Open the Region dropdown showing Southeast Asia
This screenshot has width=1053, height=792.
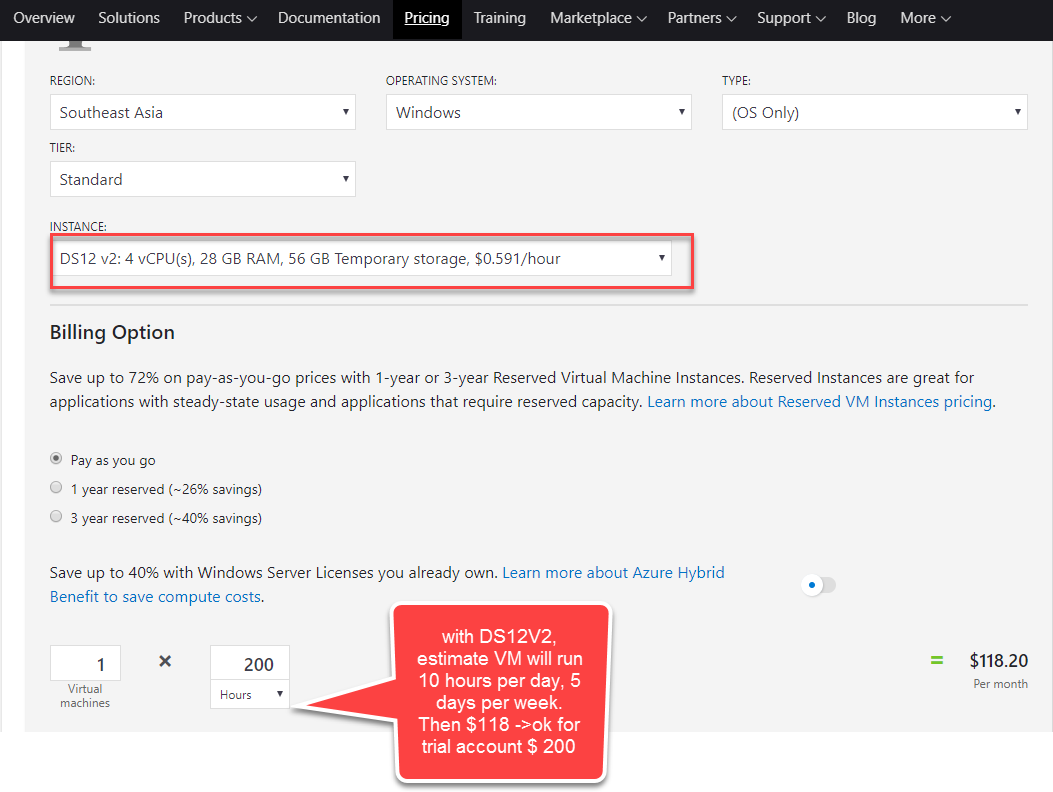203,112
